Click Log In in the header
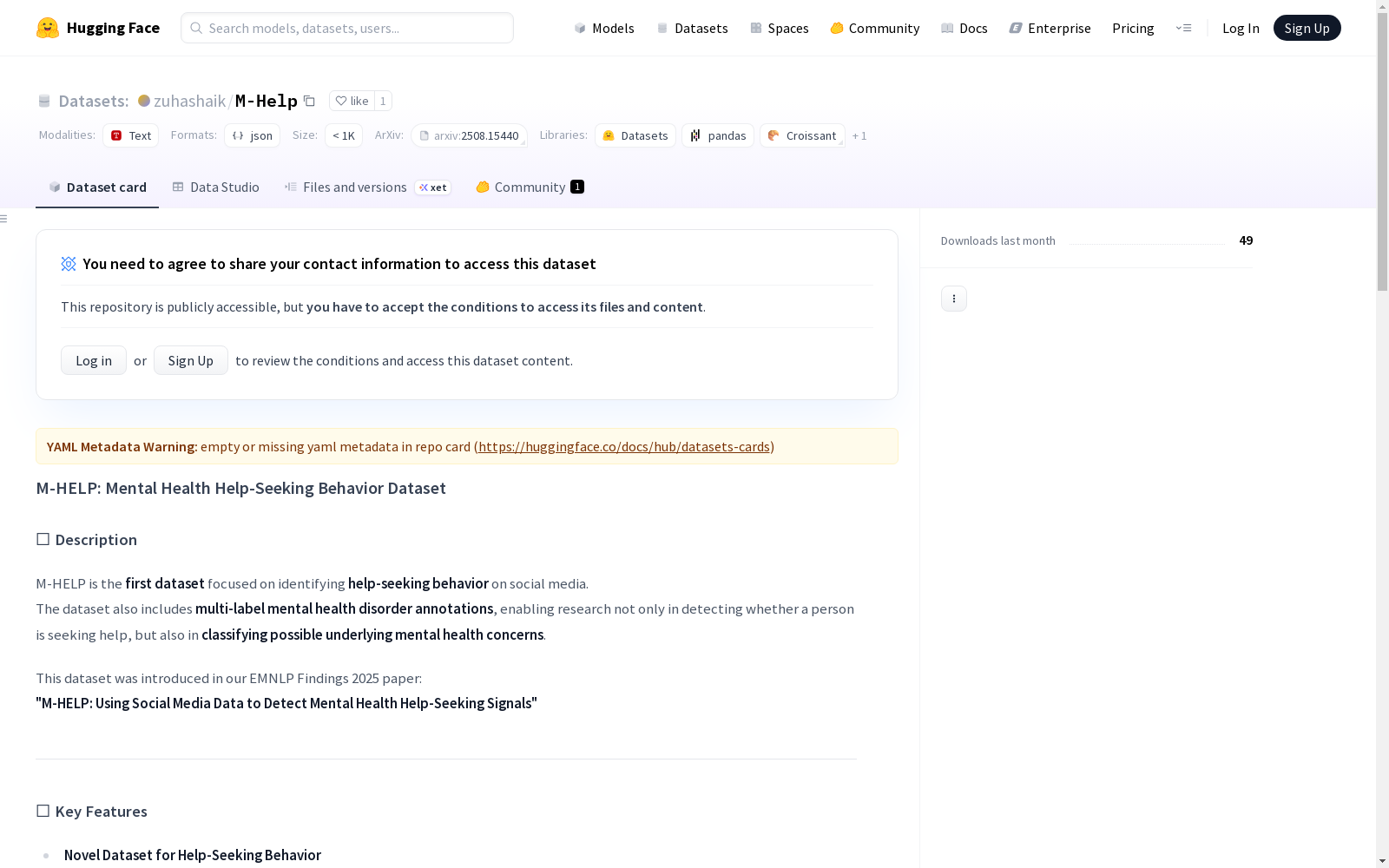Image resolution: width=1389 pixels, height=868 pixels. [1241, 28]
